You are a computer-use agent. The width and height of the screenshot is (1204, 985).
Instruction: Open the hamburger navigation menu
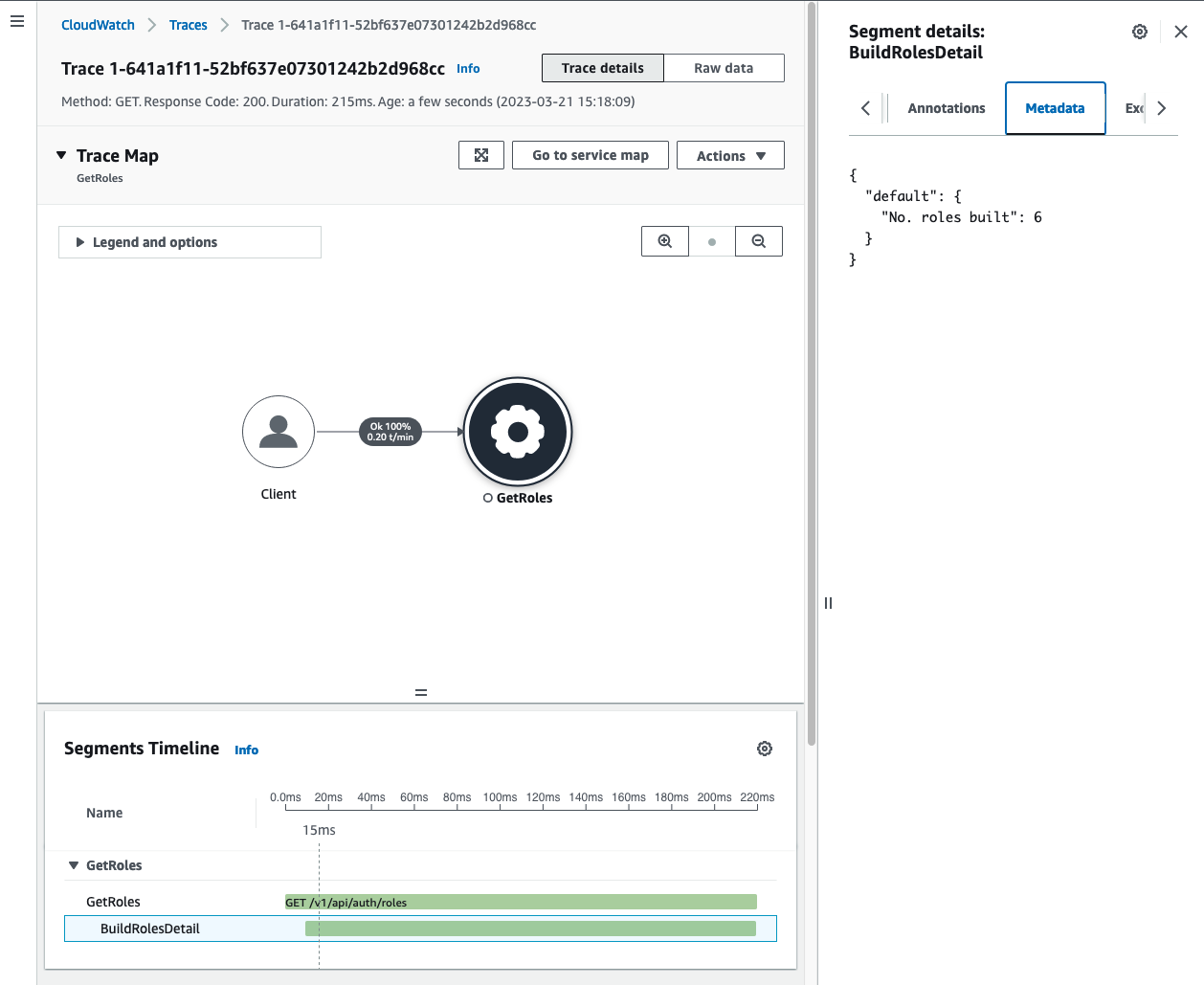tap(17, 21)
